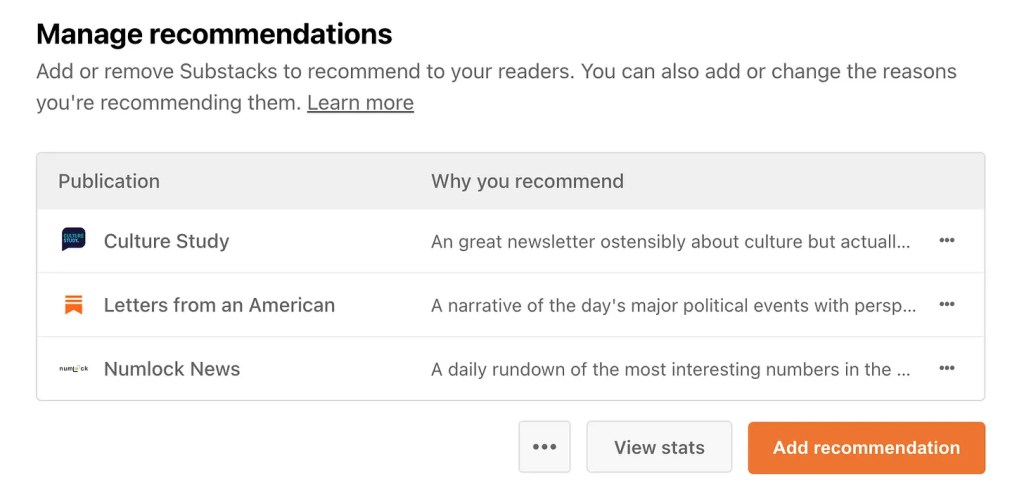Select the Numlock News publication name
The height and width of the screenshot is (497, 1024).
click(172, 369)
